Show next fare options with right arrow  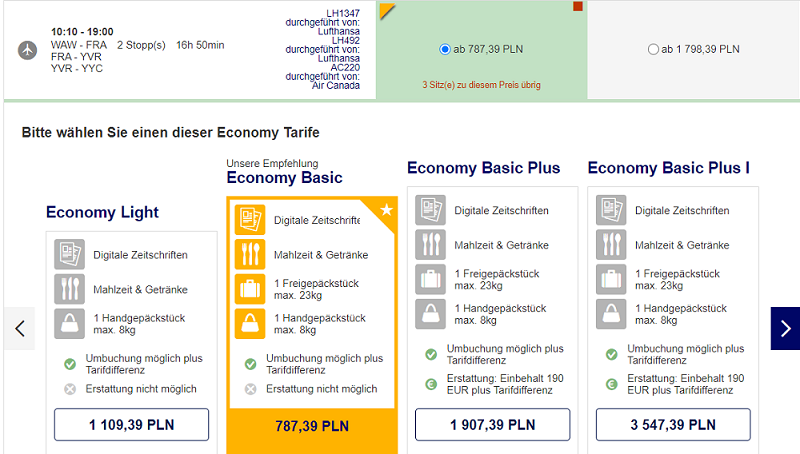pyautogui.click(x=785, y=329)
